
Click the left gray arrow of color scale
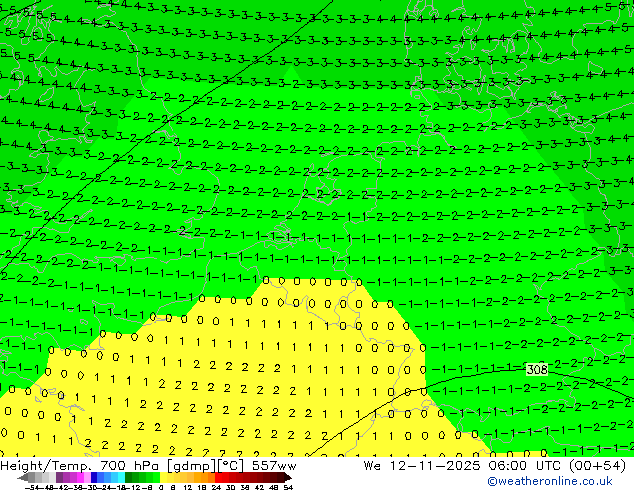coord(23,477)
